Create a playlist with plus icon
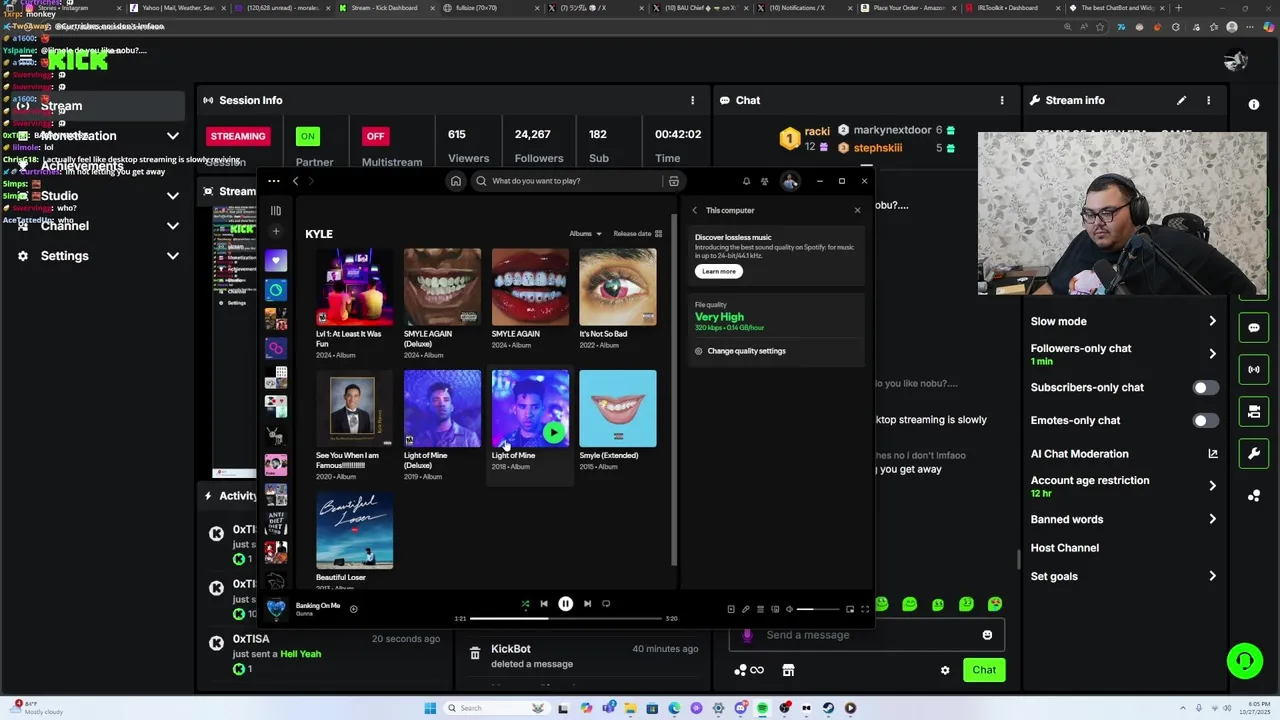This screenshot has height=720, width=1280. [x=276, y=231]
